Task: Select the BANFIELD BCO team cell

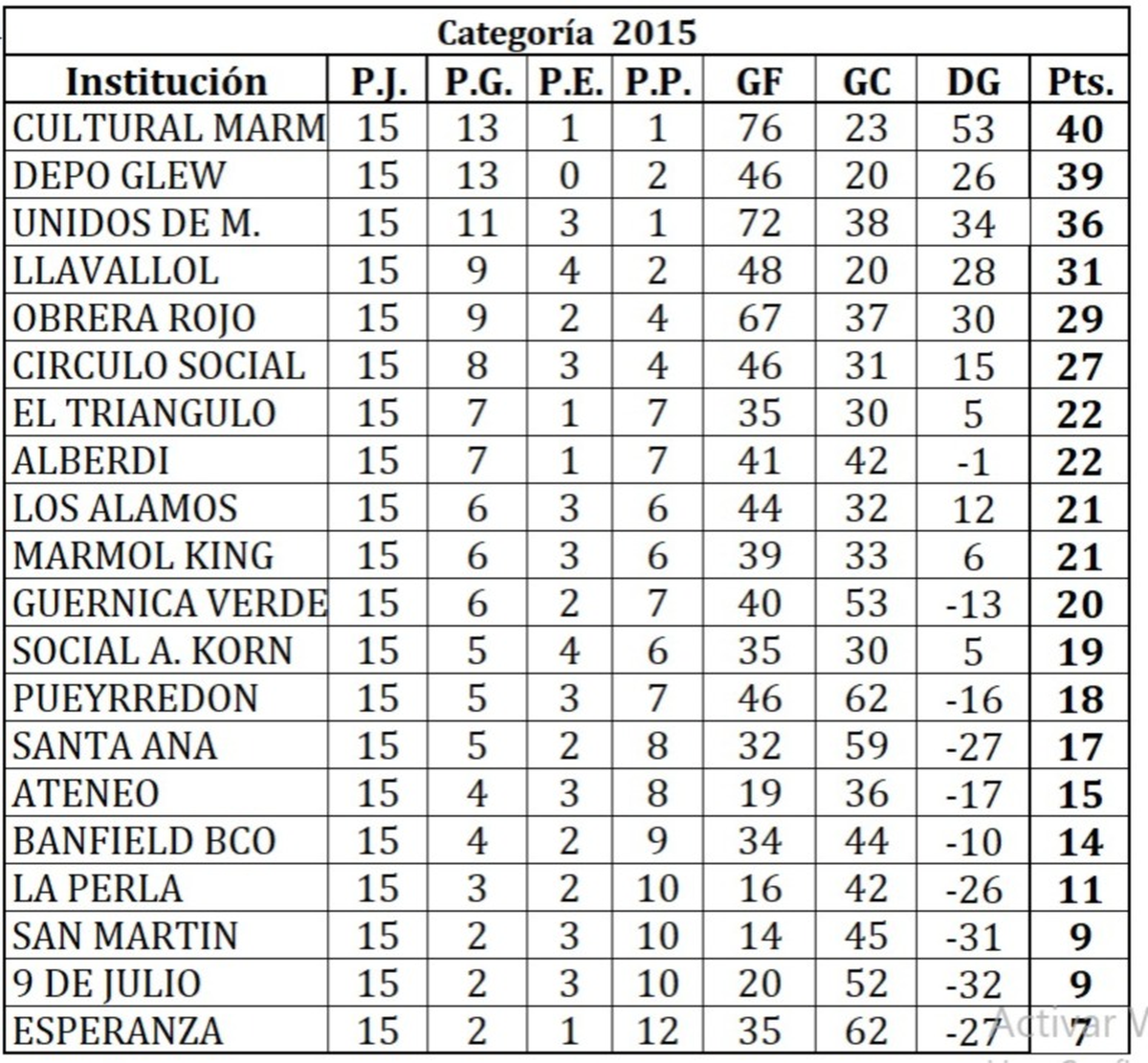Action: [x=166, y=841]
